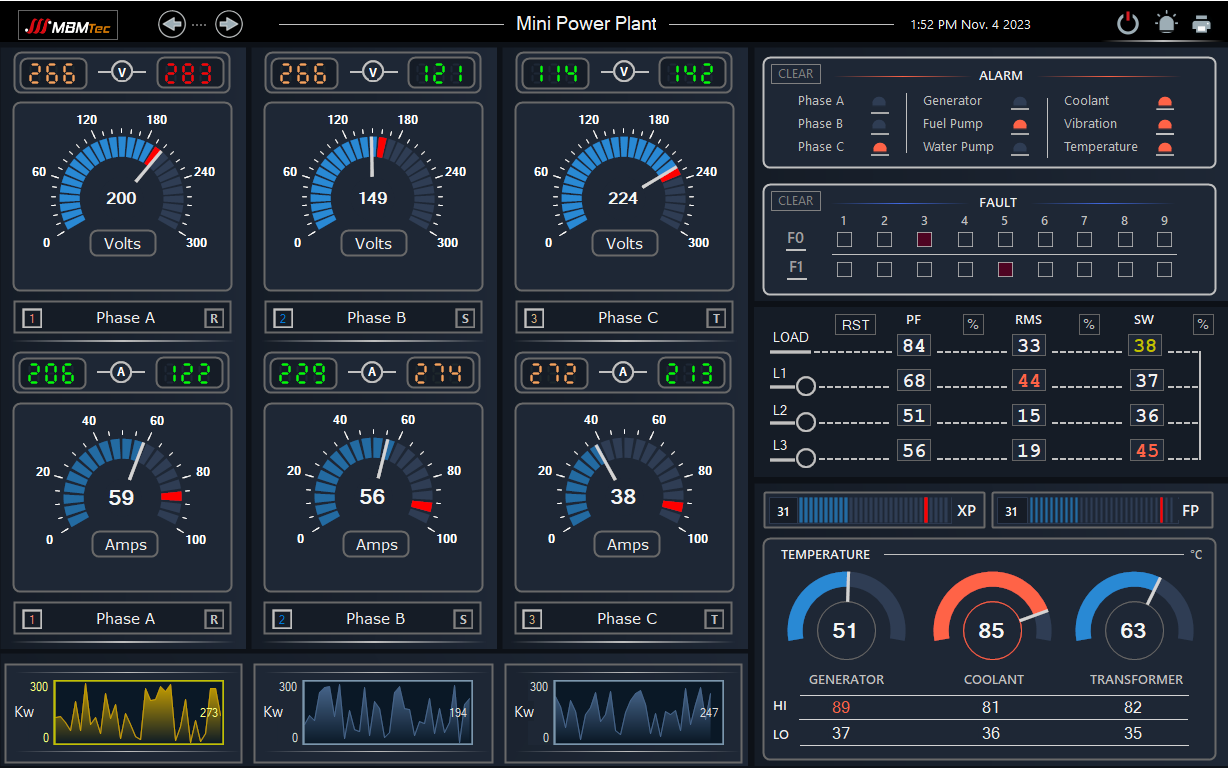
Task: Clear faults with the FAULT CLEAR button
Action: pyautogui.click(x=796, y=201)
